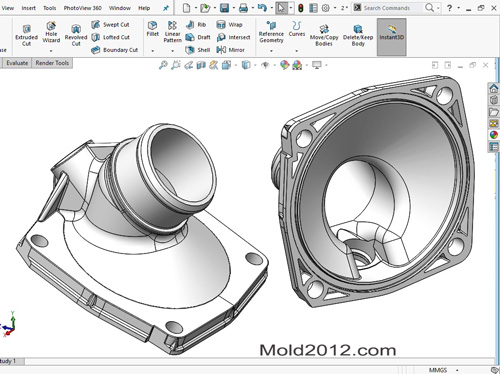Open the Tools menu

49,8
